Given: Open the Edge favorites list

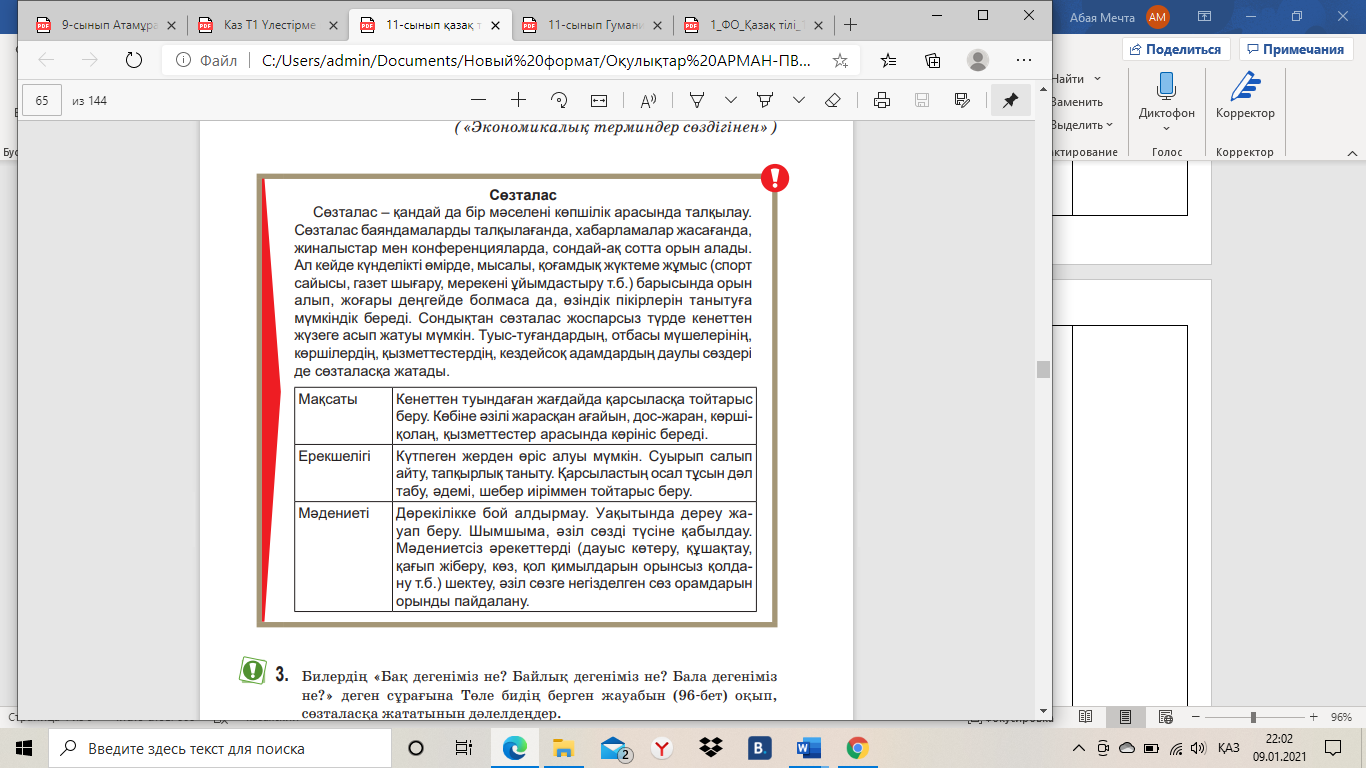Looking at the screenshot, I should 889,60.
